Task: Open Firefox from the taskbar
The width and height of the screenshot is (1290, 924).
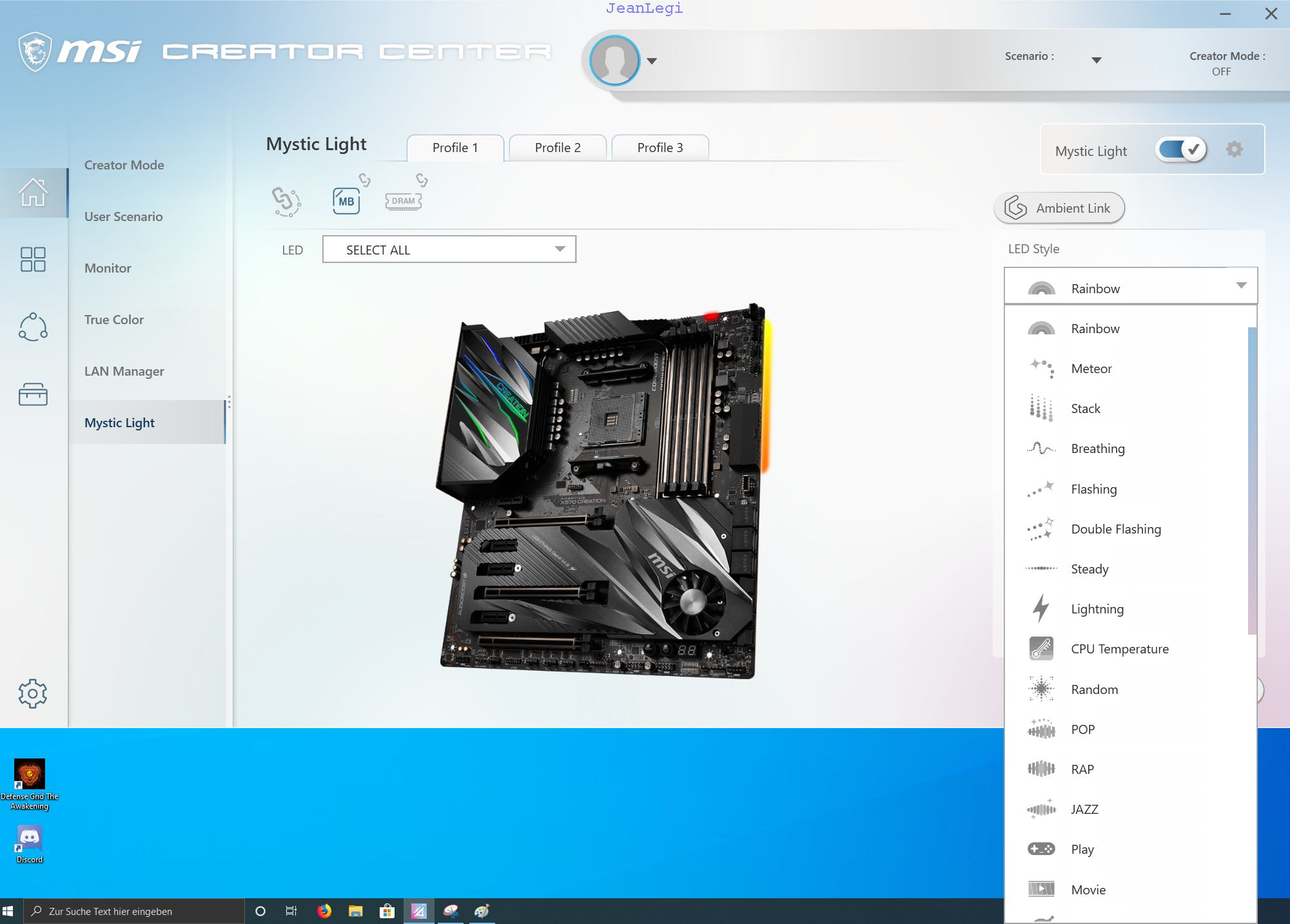Action: click(324, 910)
